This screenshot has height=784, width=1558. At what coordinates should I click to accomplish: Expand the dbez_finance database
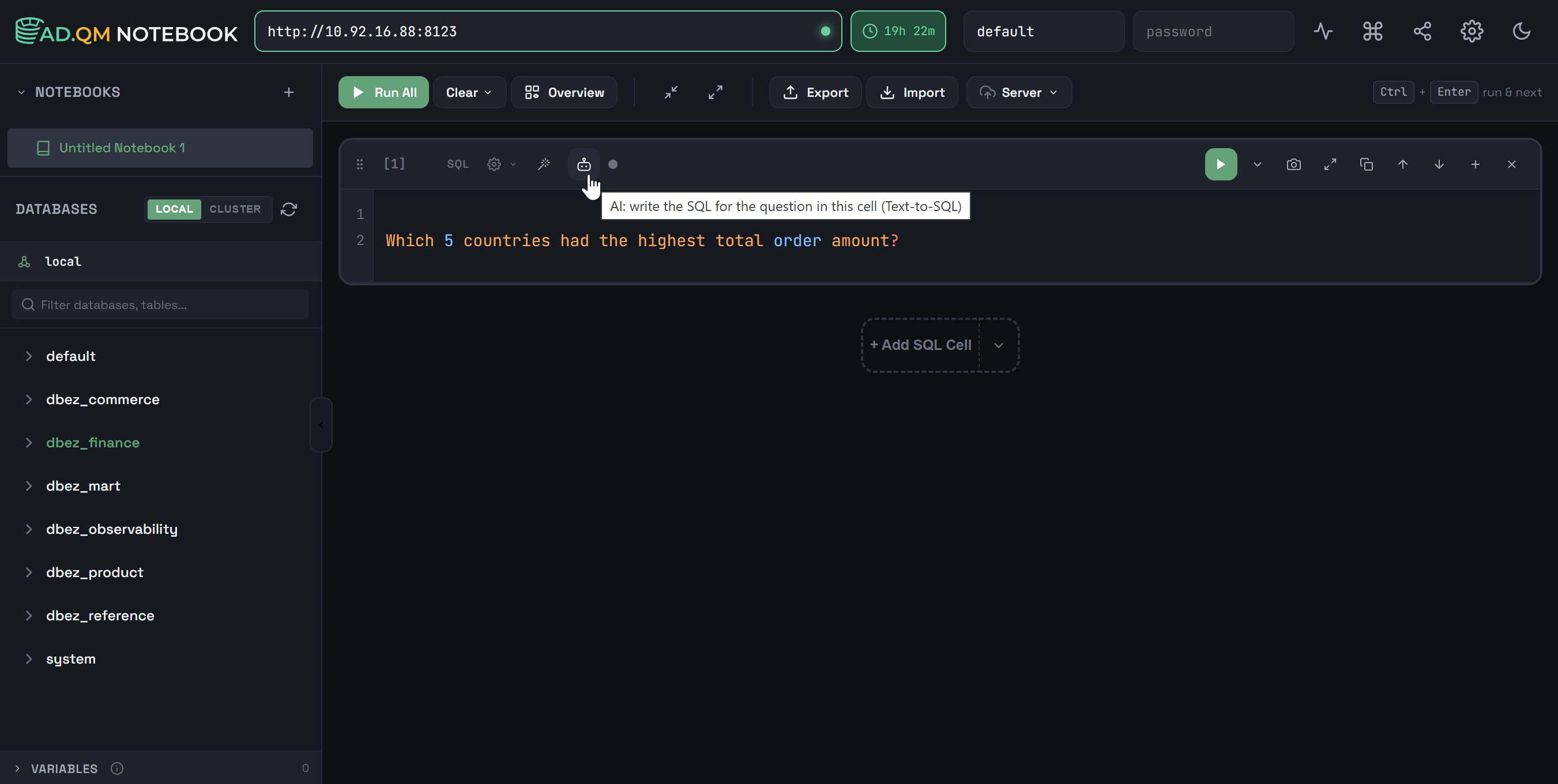tap(28, 443)
